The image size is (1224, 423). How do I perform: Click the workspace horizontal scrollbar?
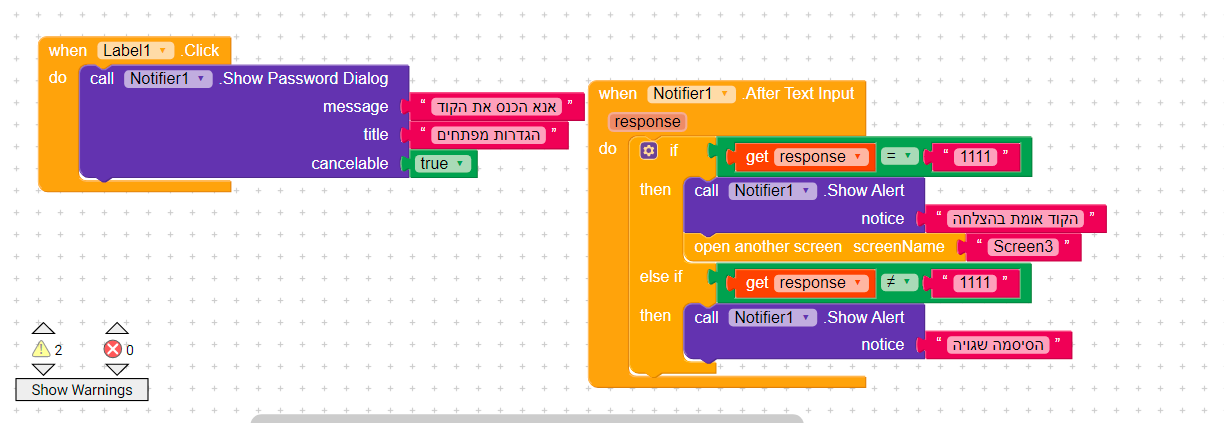click(527, 418)
